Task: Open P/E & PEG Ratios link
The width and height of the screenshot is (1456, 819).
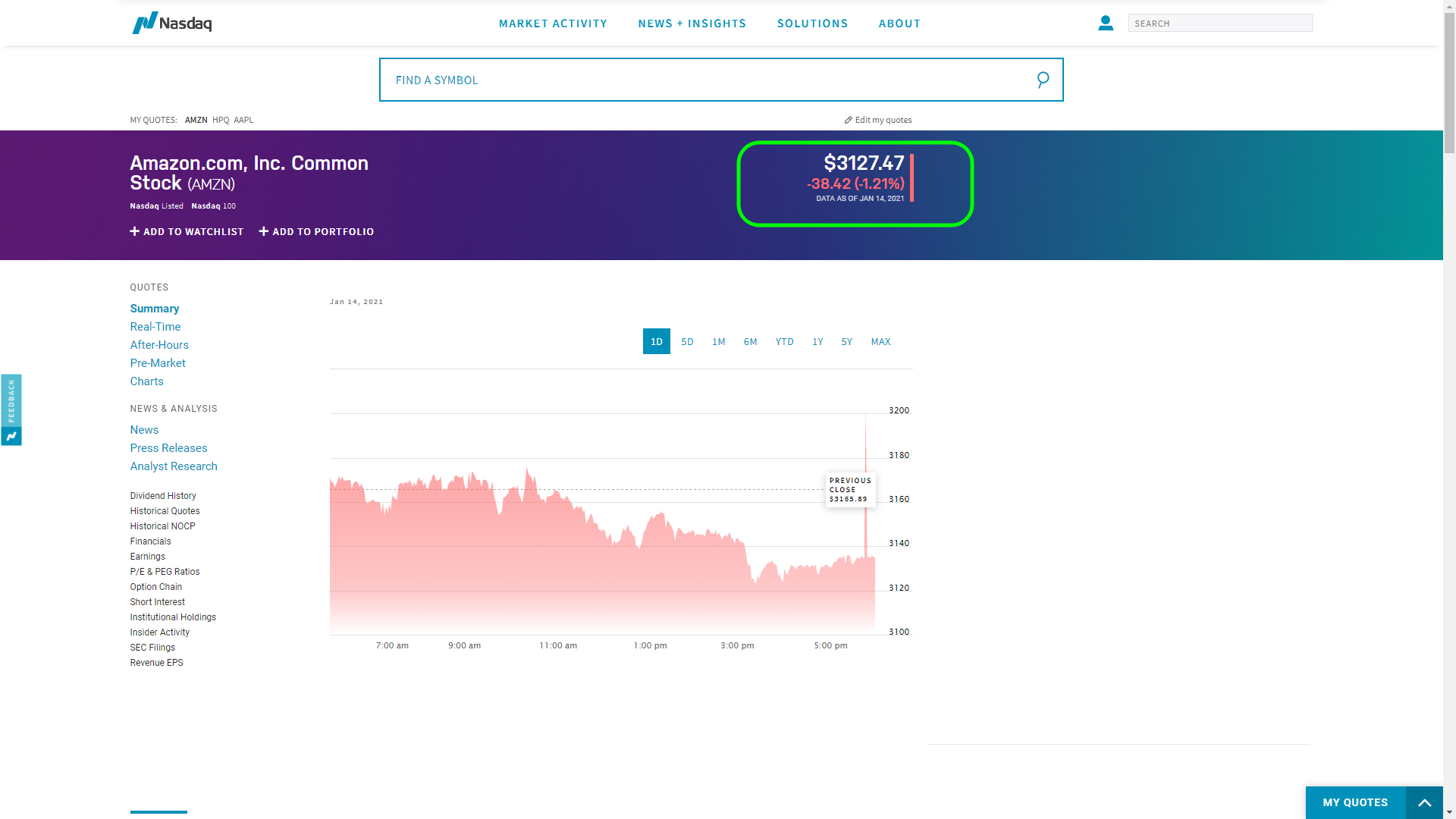Action: click(165, 572)
